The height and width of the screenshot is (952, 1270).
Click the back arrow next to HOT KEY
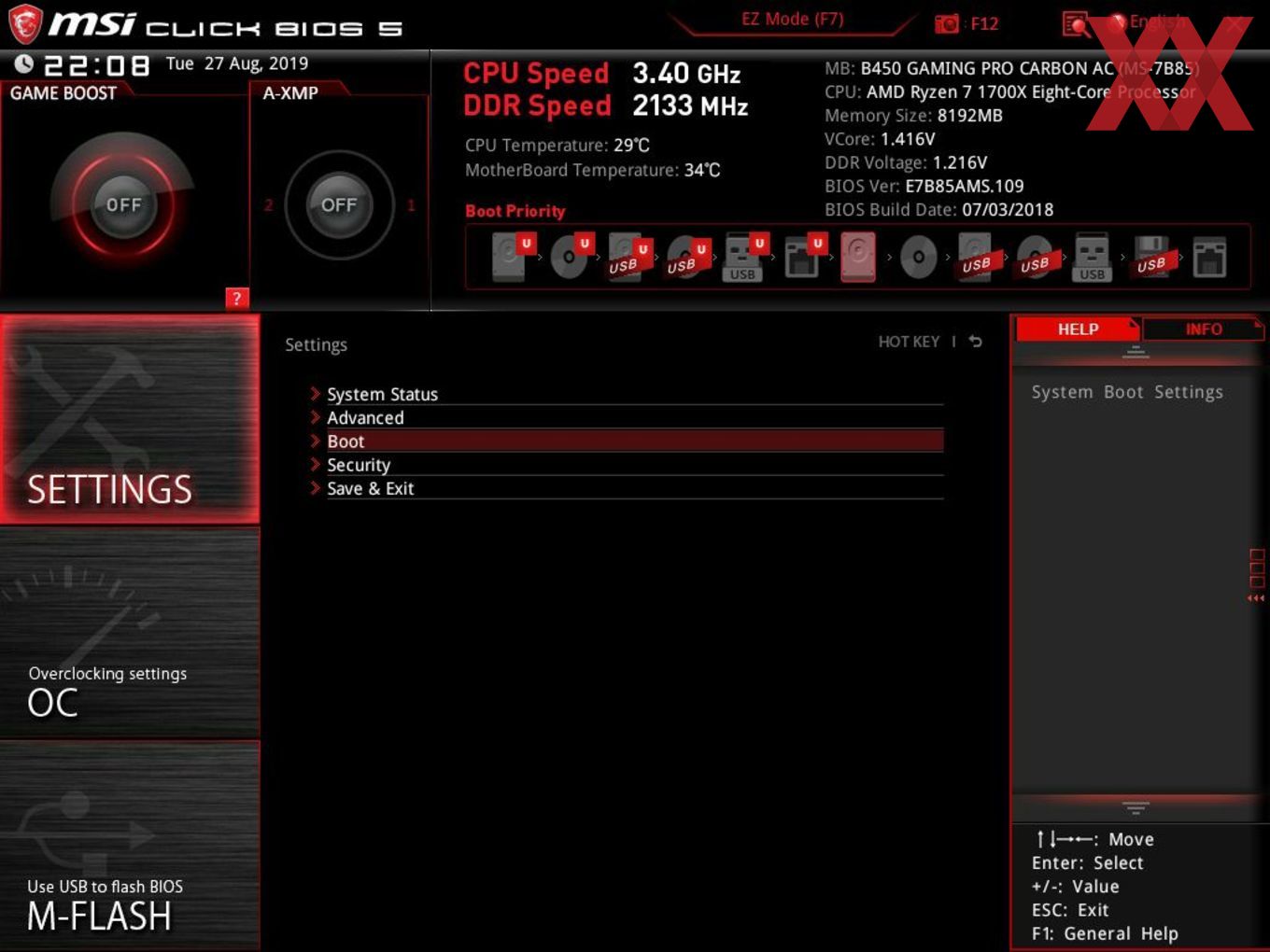tap(975, 342)
